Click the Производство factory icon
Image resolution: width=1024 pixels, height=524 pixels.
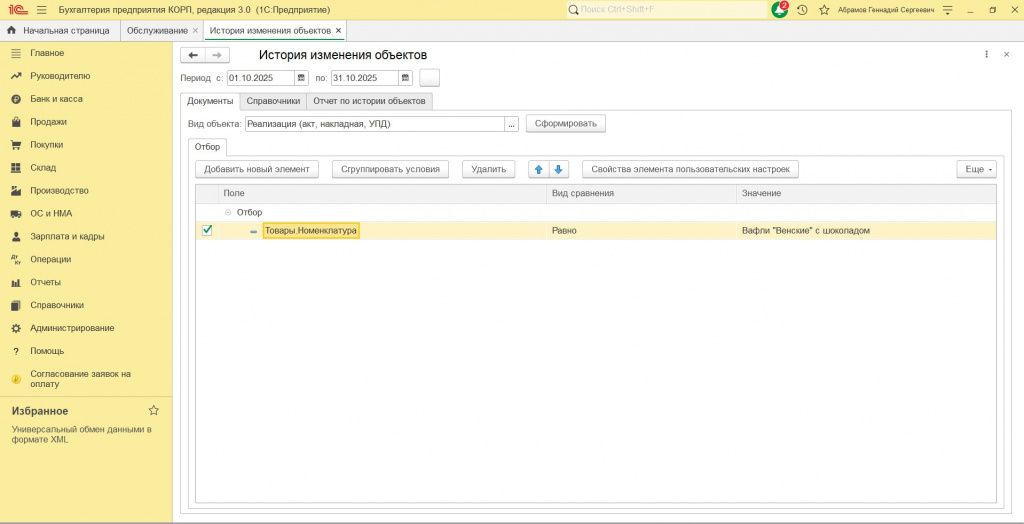16,191
